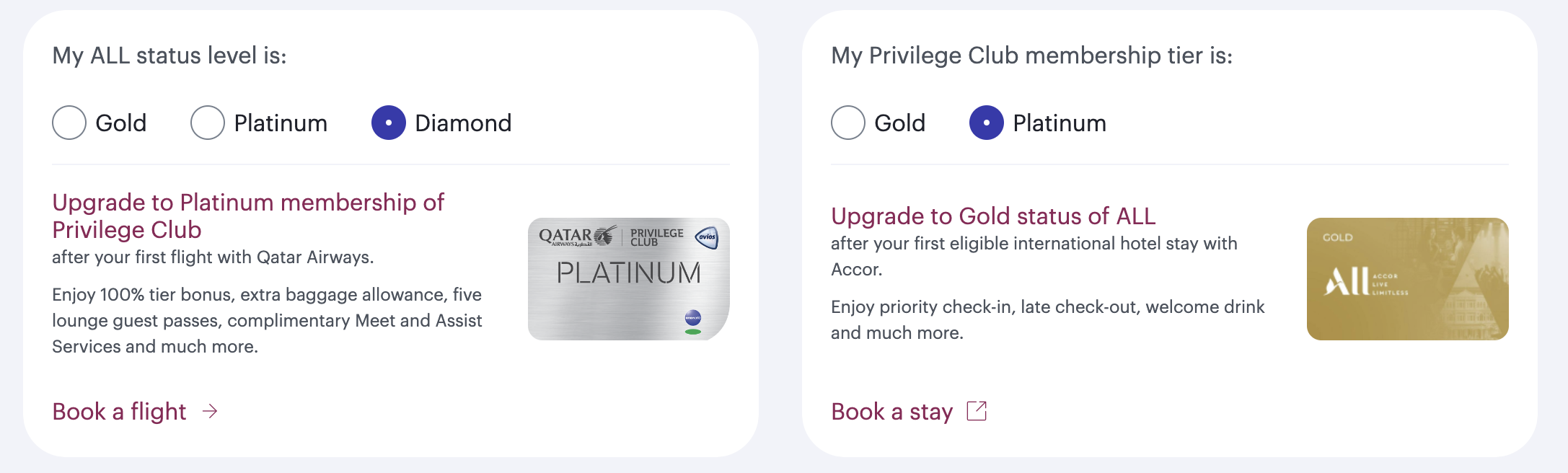Click the Avios logo on the Platinum card
Screen dimensions: 1568x473
click(x=706, y=237)
